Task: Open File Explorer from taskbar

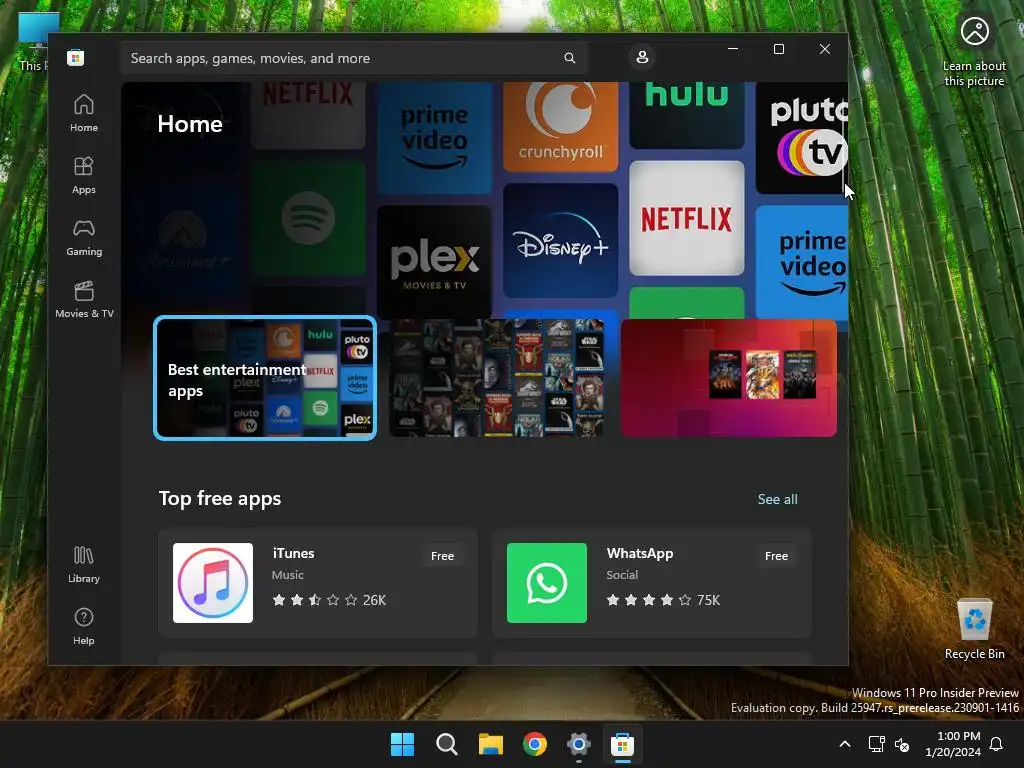Action: click(x=490, y=744)
